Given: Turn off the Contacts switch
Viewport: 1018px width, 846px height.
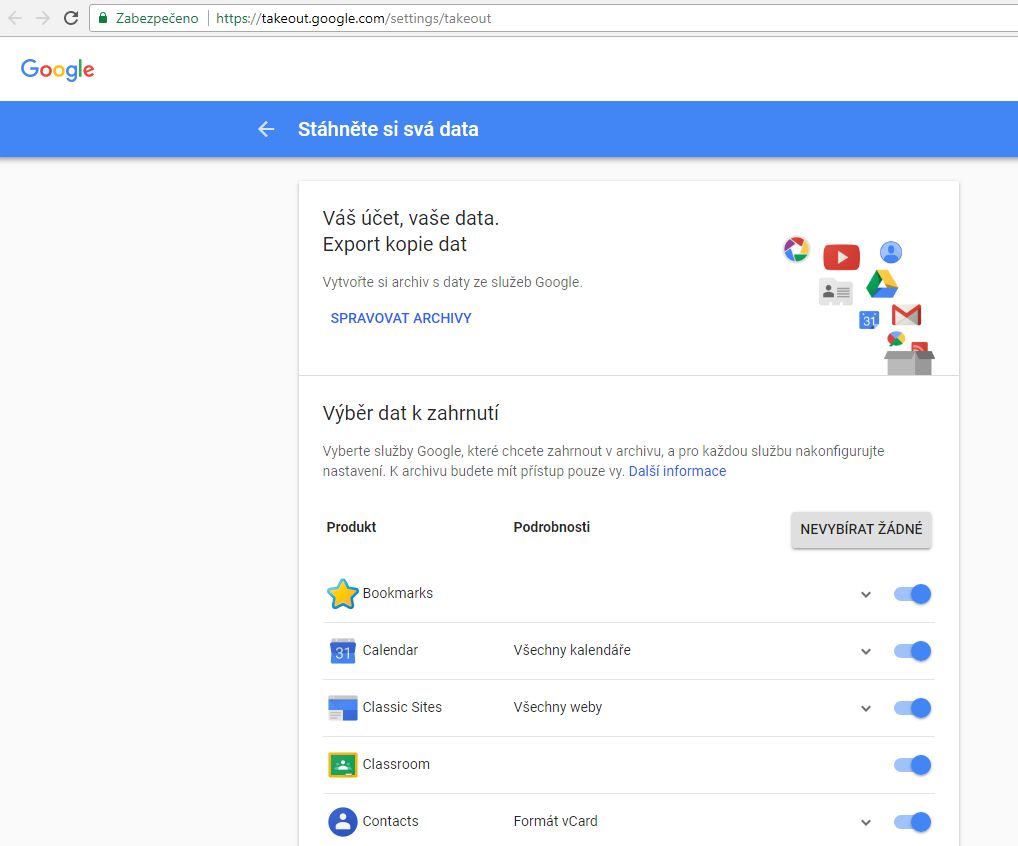Looking at the screenshot, I should (912, 823).
